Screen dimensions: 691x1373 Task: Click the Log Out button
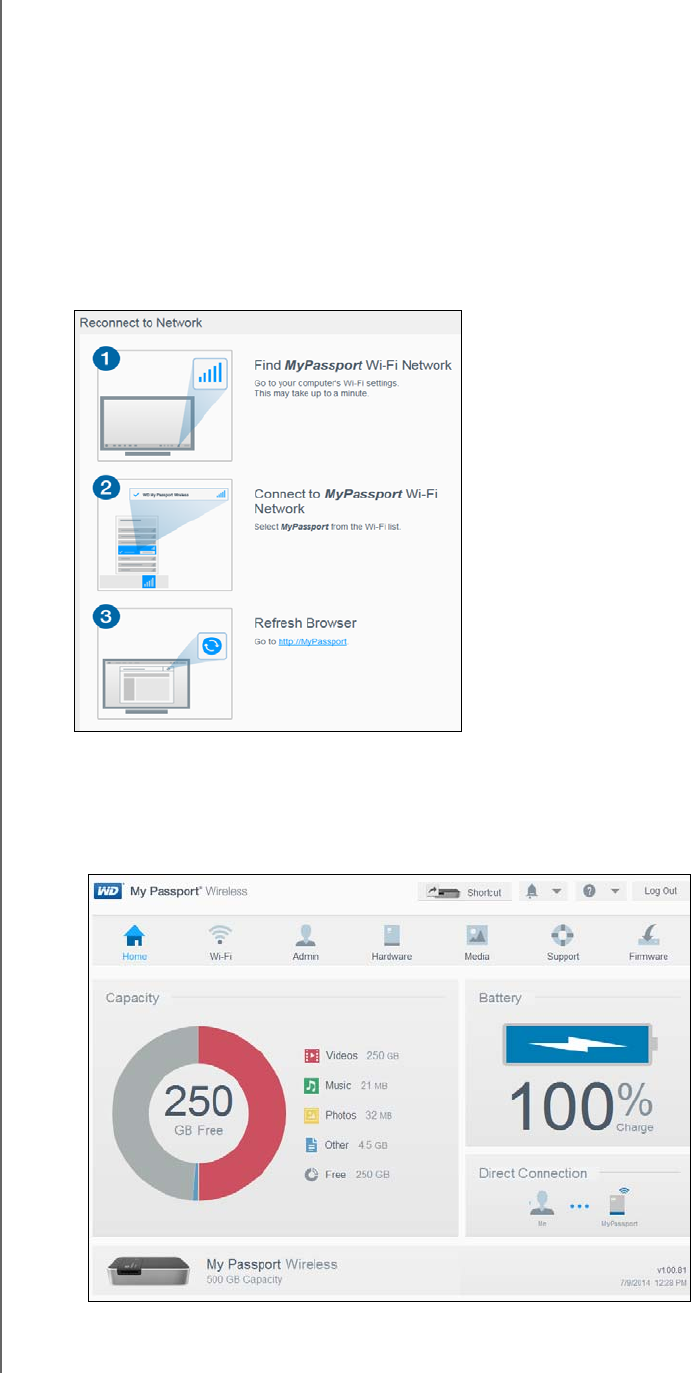click(x=660, y=891)
